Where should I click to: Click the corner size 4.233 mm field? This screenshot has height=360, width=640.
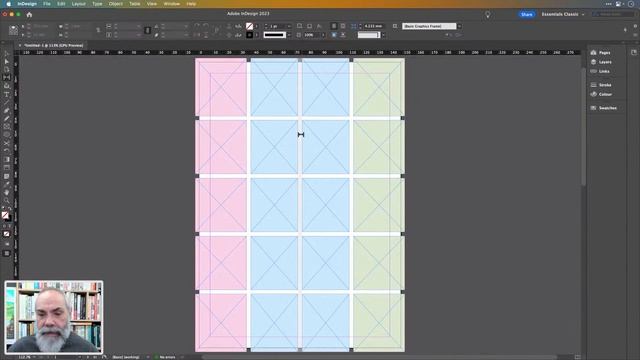[x=373, y=26]
